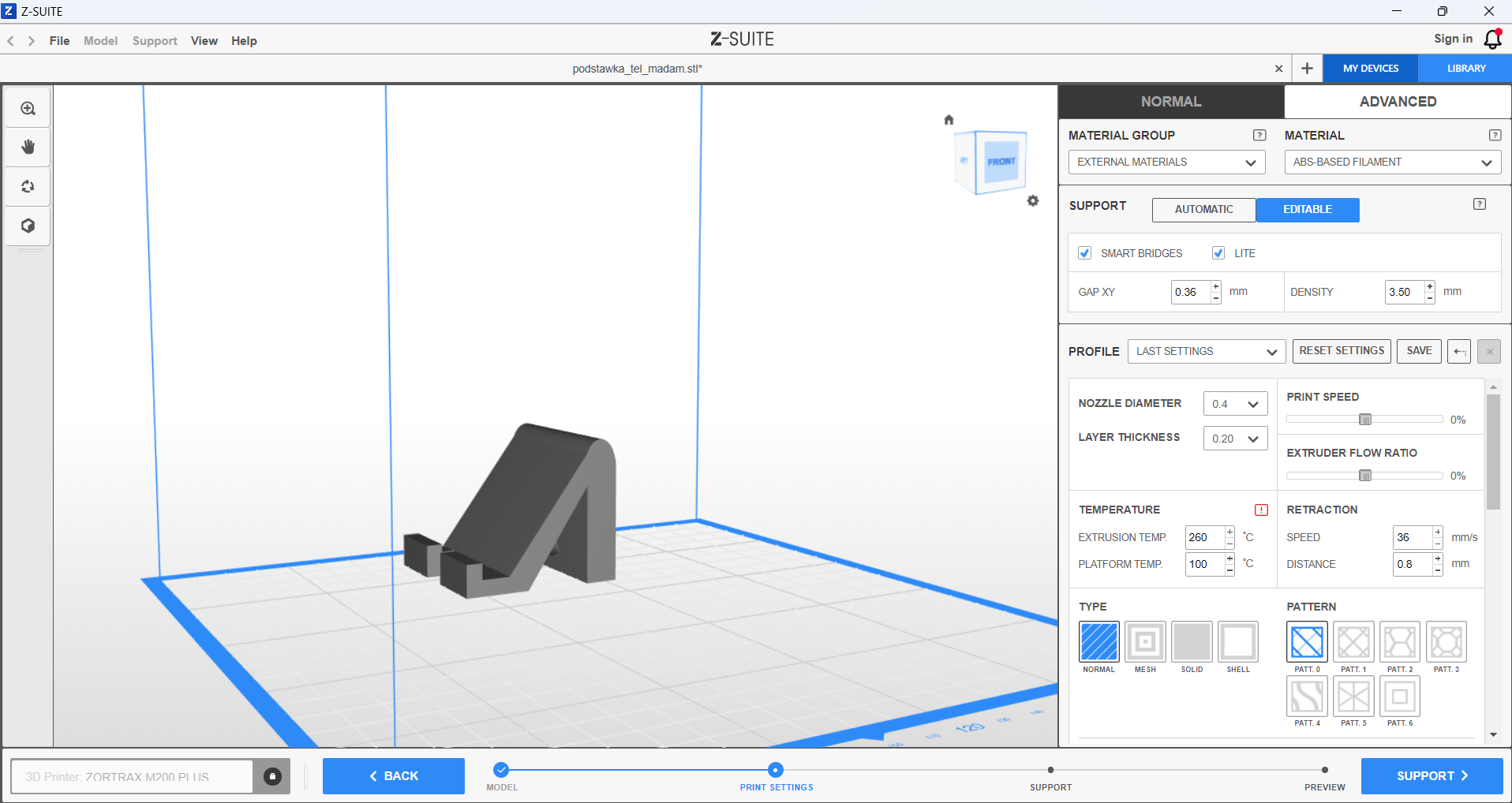Choose infill pattern Patt. 6
This screenshot has width=1512, height=803.
[x=1400, y=697]
